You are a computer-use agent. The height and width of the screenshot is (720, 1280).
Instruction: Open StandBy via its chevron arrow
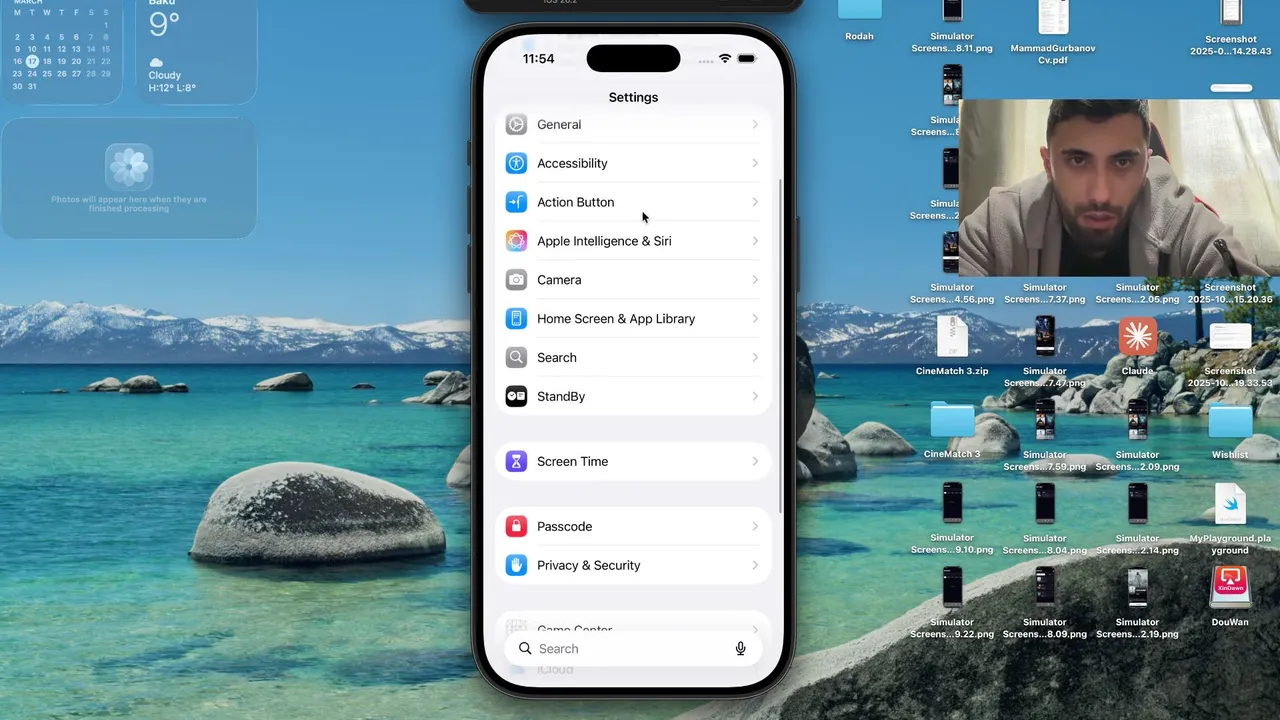(x=755, y=396)
